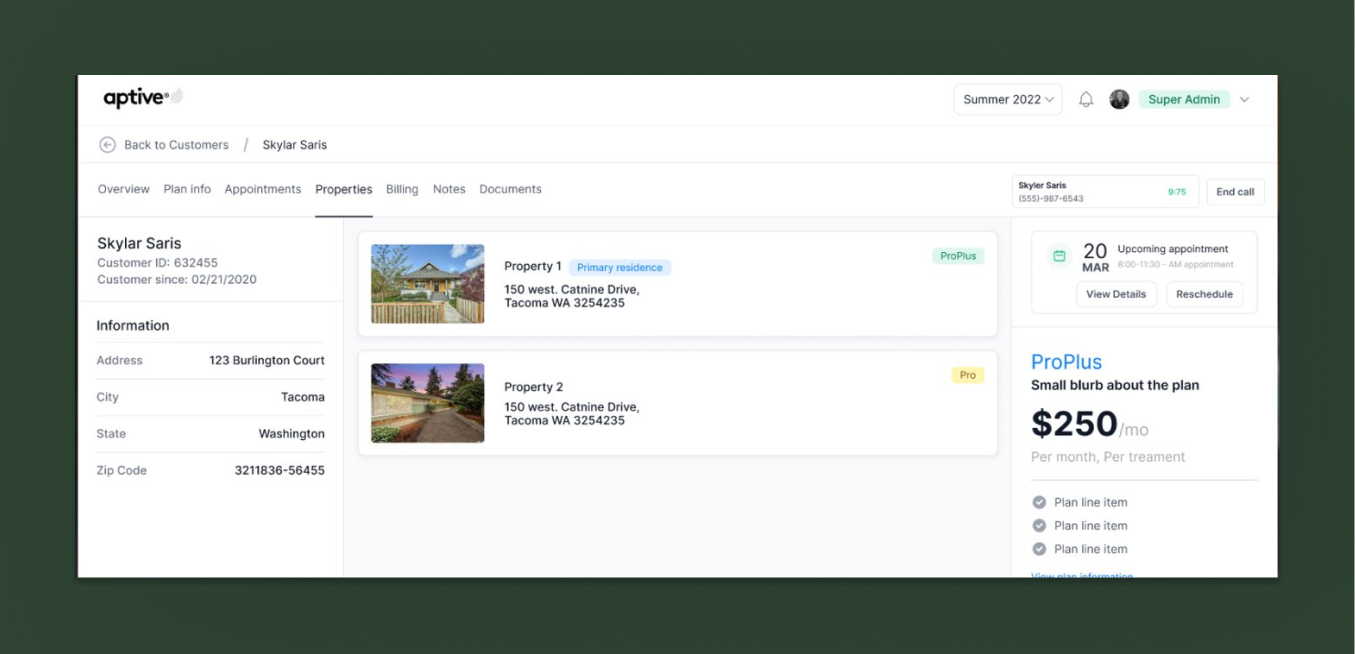The width and height of the screenshot is (1355, 654).
Task: Click the ProPlus plan title
Action: (1066, 362)
